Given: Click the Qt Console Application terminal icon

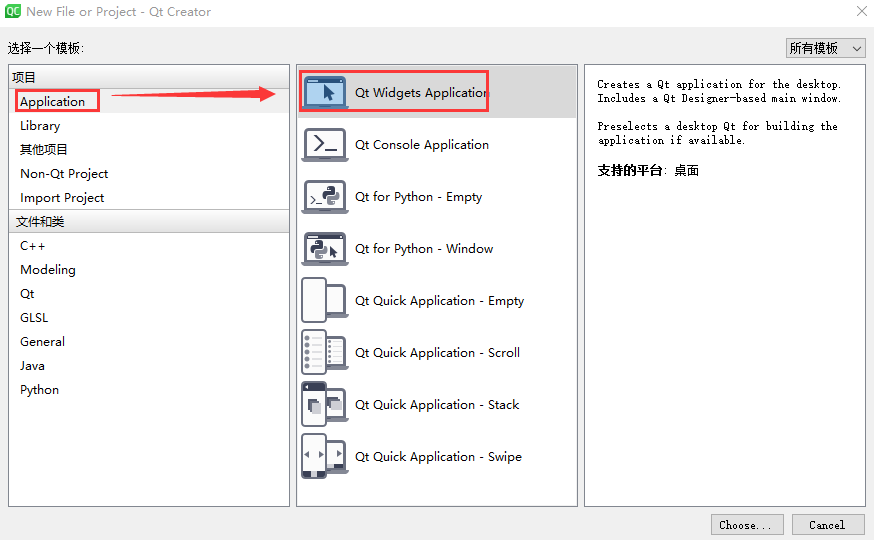Looking at the screenshot, I should [x=325, y=144].
